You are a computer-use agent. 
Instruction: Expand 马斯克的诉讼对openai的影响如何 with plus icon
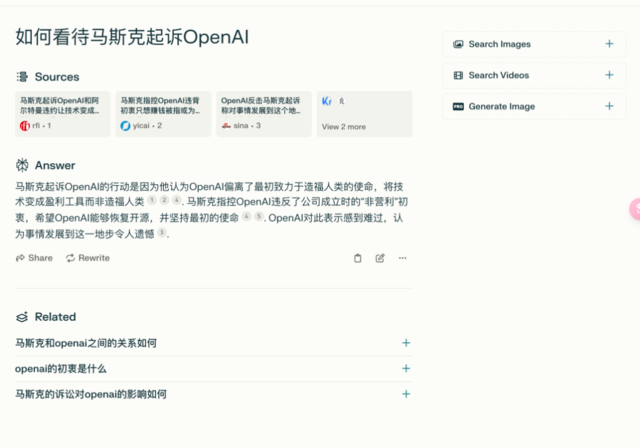[406, 394]
